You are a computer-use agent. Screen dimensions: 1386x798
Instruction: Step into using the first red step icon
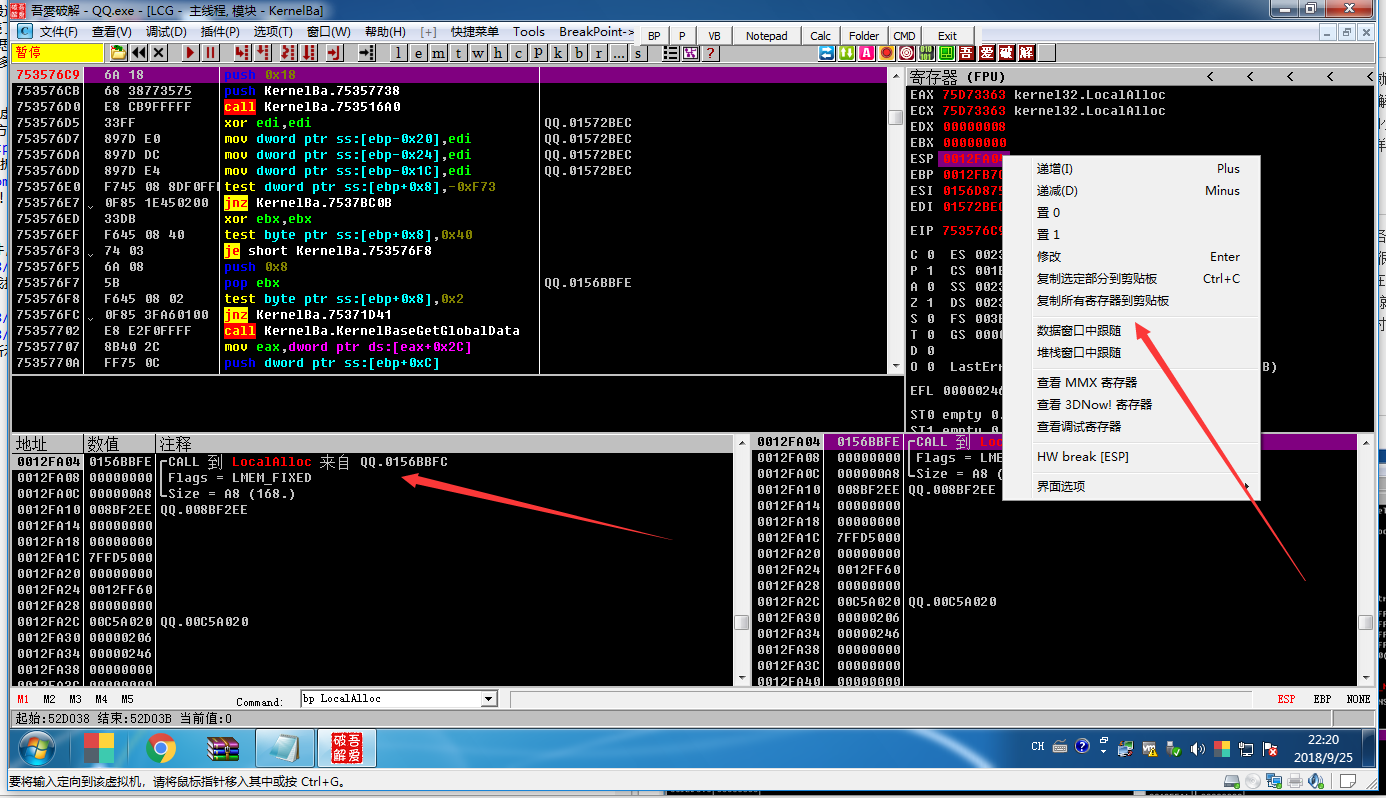tap(242, 53)
